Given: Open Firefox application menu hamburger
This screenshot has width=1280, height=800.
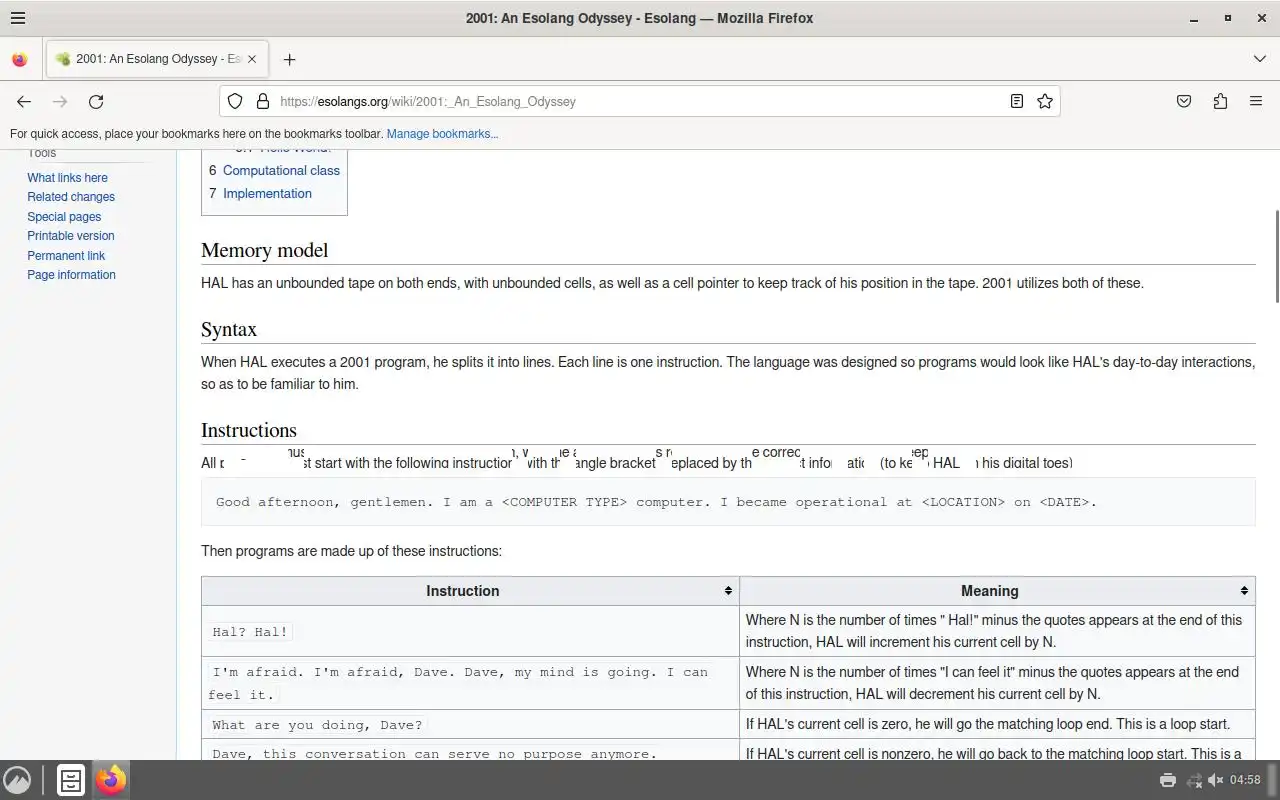Looking at the screenshot, I should [x=1256, y=101].
